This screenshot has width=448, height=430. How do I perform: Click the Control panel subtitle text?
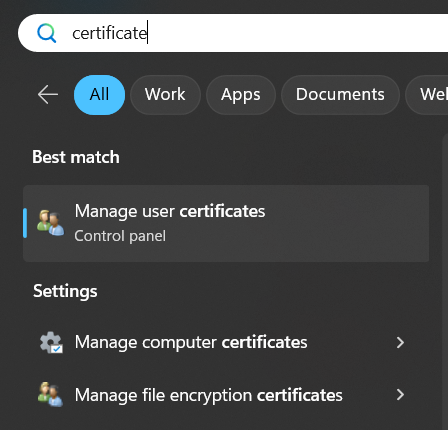tap(120, 236)
